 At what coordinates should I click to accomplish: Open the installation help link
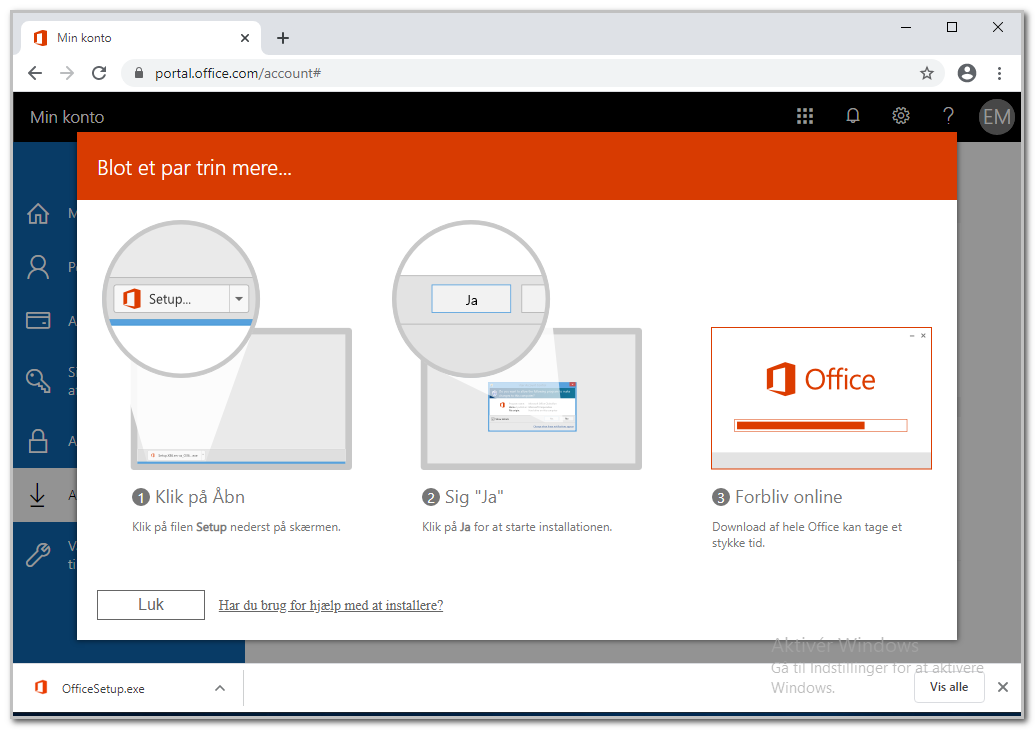coord(331,605)
